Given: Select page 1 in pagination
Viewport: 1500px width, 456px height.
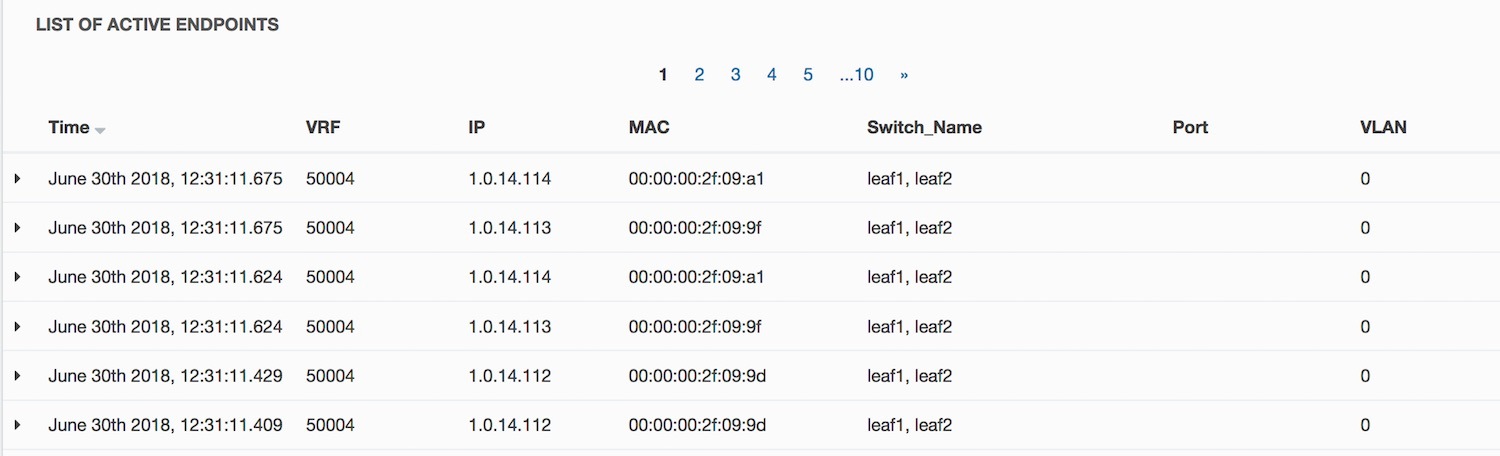Looking at the screenshot, I should [663, 75].
